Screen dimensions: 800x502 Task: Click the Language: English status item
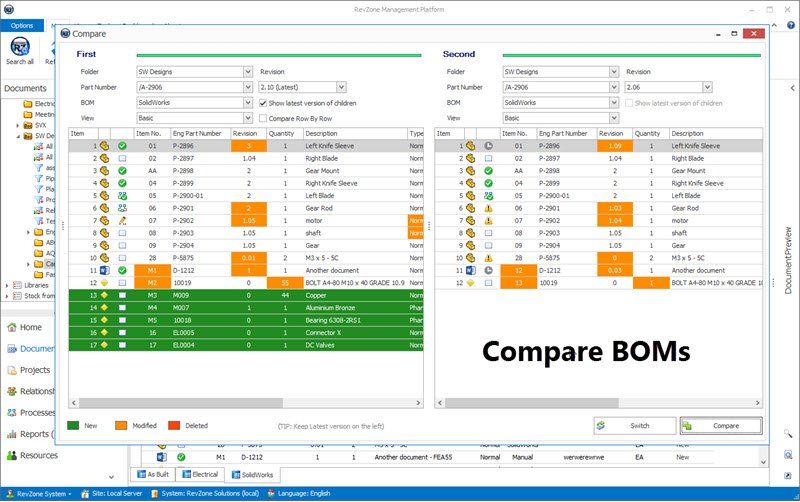[299, 494]
